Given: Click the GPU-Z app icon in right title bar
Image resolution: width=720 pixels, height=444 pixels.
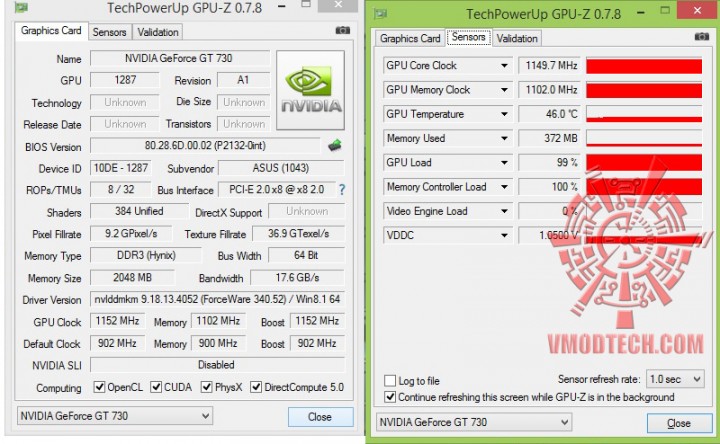Looking at the screenshot, I should (380, 14).
